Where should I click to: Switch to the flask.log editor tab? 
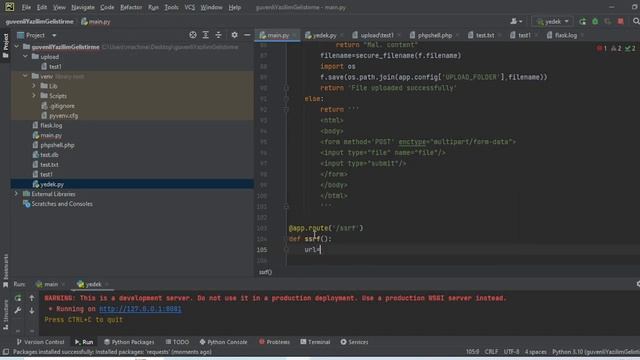pos(562,35)
